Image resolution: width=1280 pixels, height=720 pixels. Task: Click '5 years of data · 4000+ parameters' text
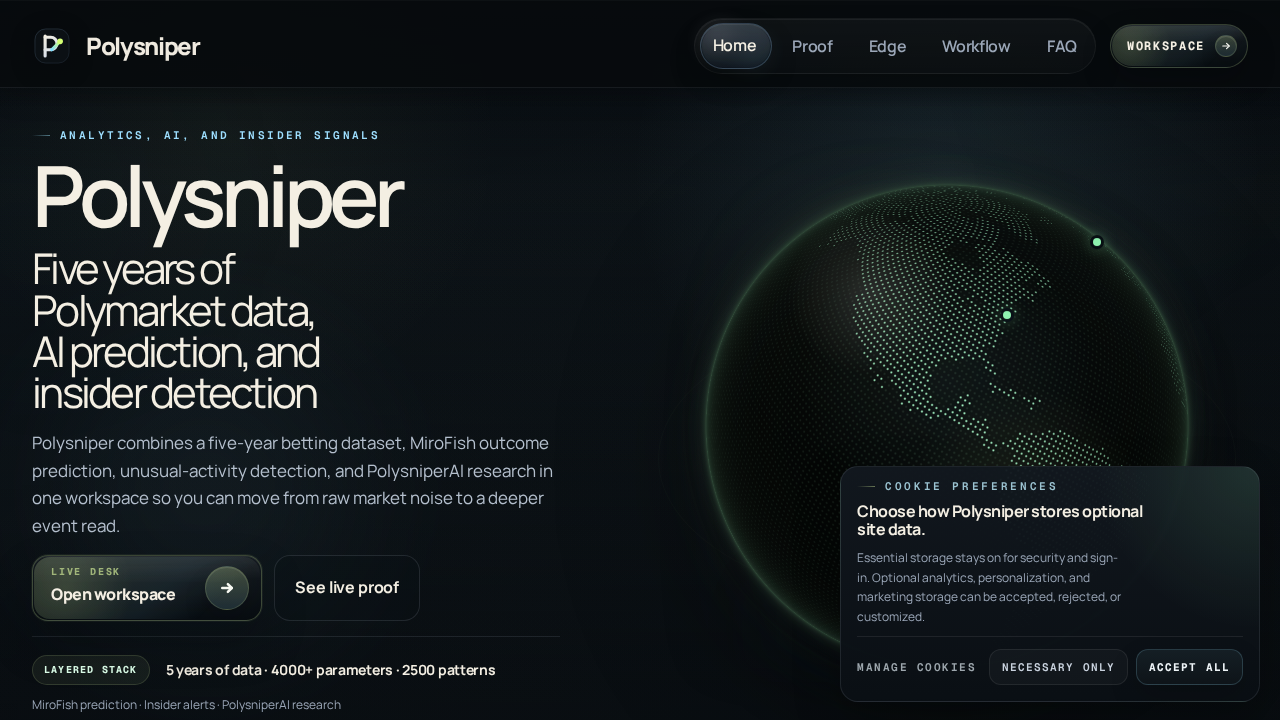click(x=330, y=670)
